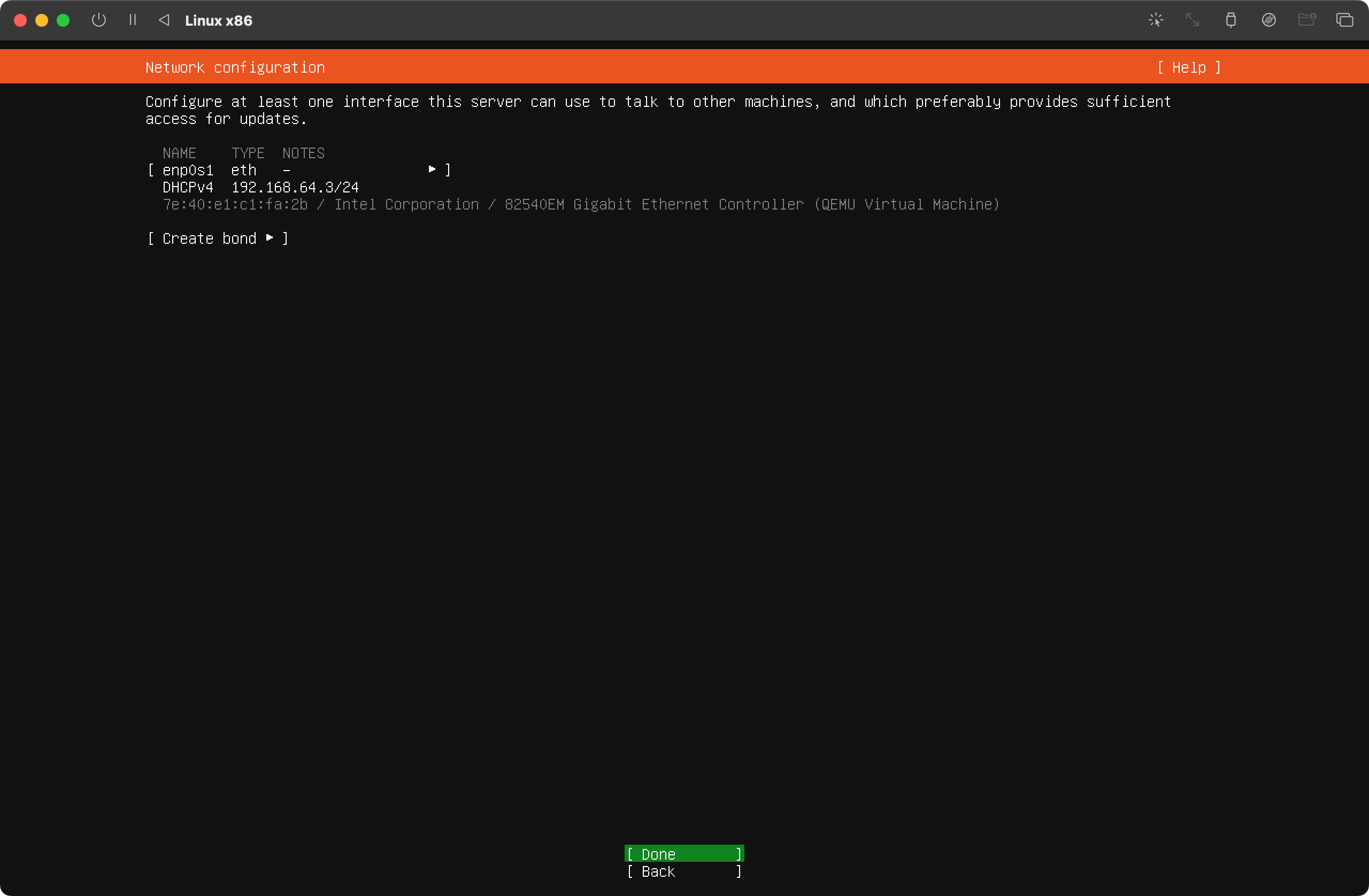Toggle capture mouse cursor icon

1156,20
